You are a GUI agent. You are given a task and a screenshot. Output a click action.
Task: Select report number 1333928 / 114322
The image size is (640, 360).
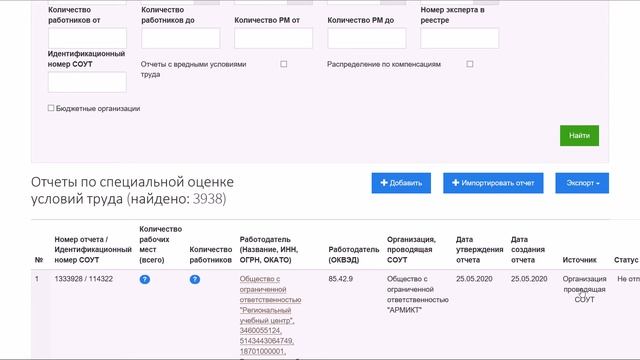click(84, 279)
